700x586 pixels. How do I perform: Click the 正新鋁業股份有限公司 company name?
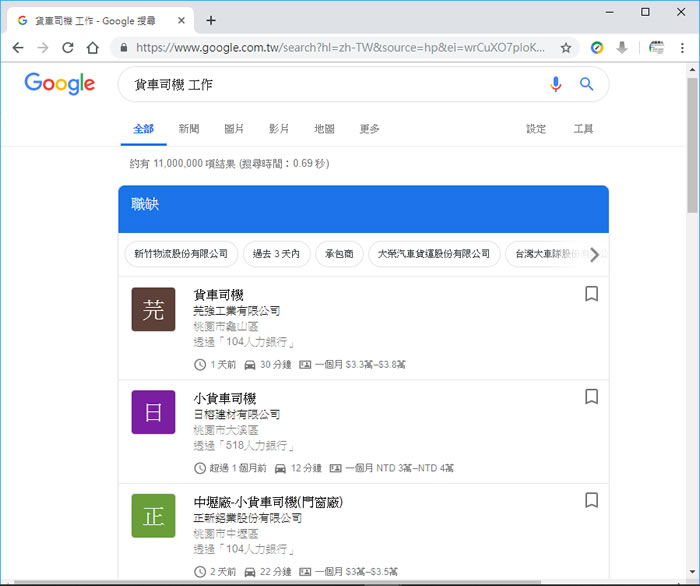247,518
